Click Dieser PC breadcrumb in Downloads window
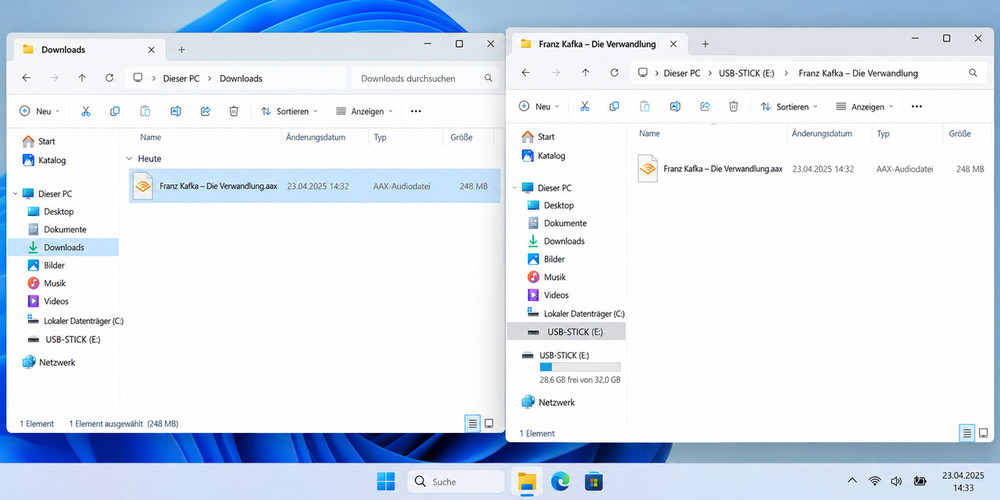1000x500 pixels. (x=181, y=78)
